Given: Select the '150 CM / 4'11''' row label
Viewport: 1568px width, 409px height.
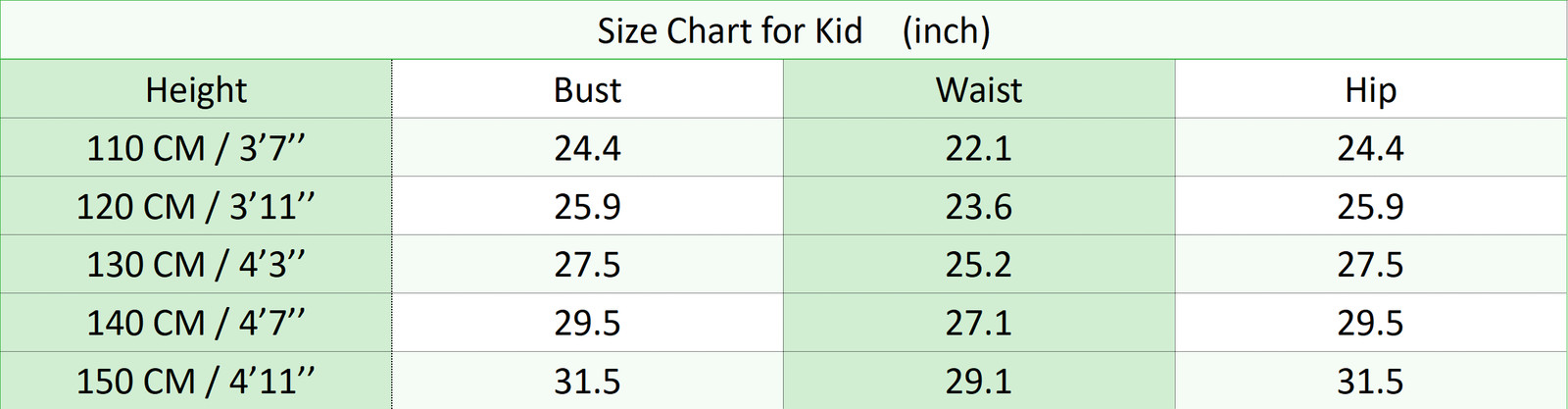Looking at the screenshot, I should (x=196, y=381).
